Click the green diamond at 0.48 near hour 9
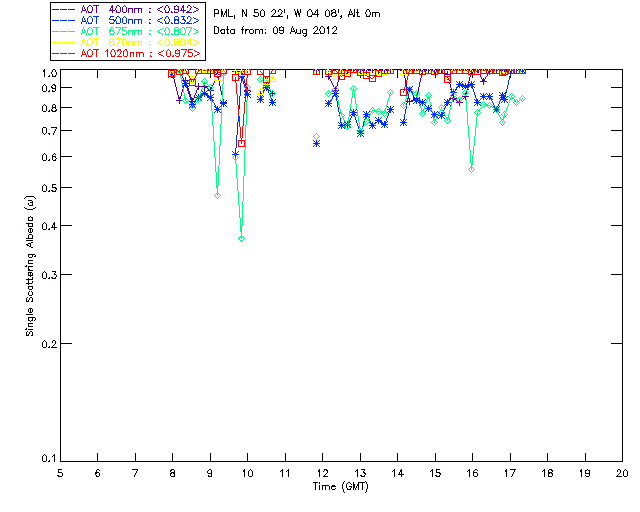Viewport: 640px width, 512px height. coord(218,196)
